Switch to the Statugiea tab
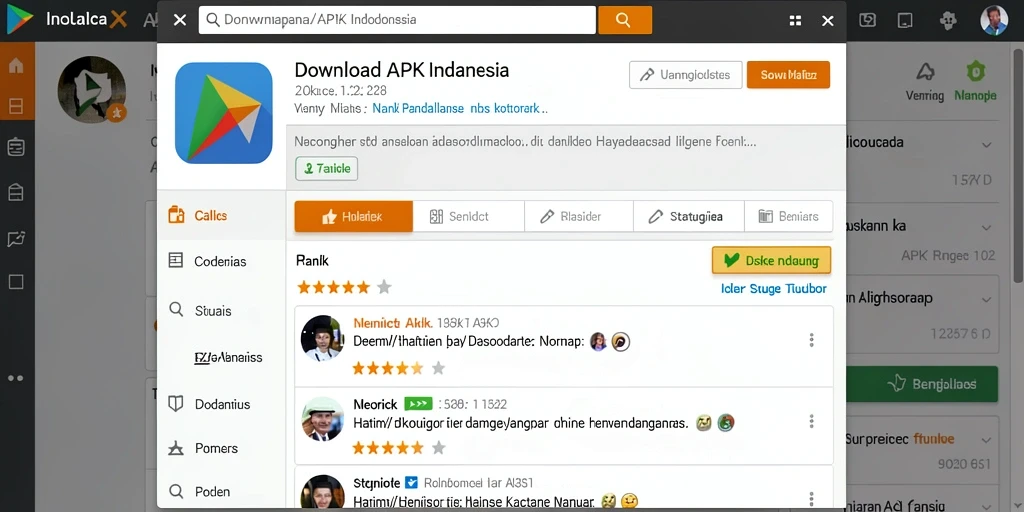The width and height of the screenshot is (1024, 512). [x=688, y=216]
